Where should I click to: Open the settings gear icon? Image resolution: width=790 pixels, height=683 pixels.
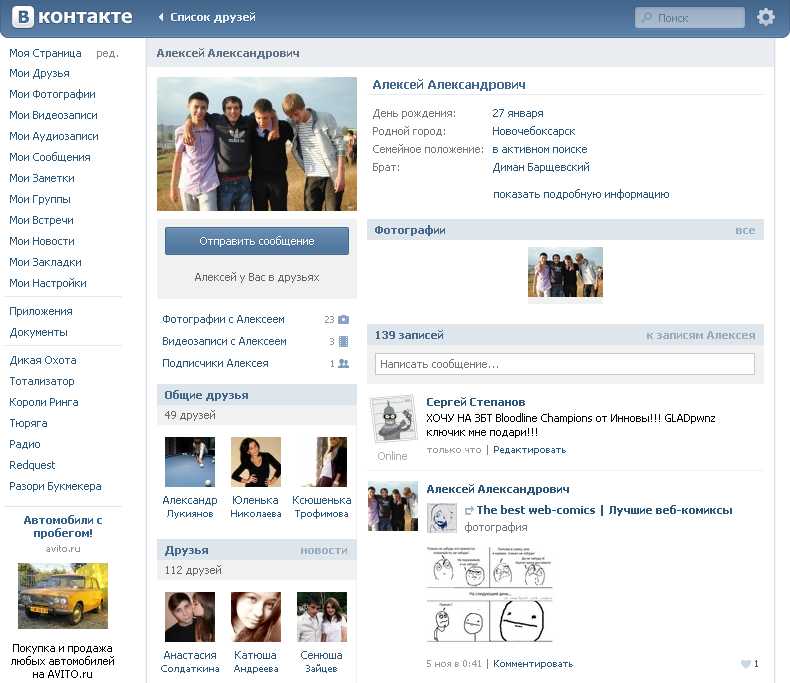[x=766, y=17]
